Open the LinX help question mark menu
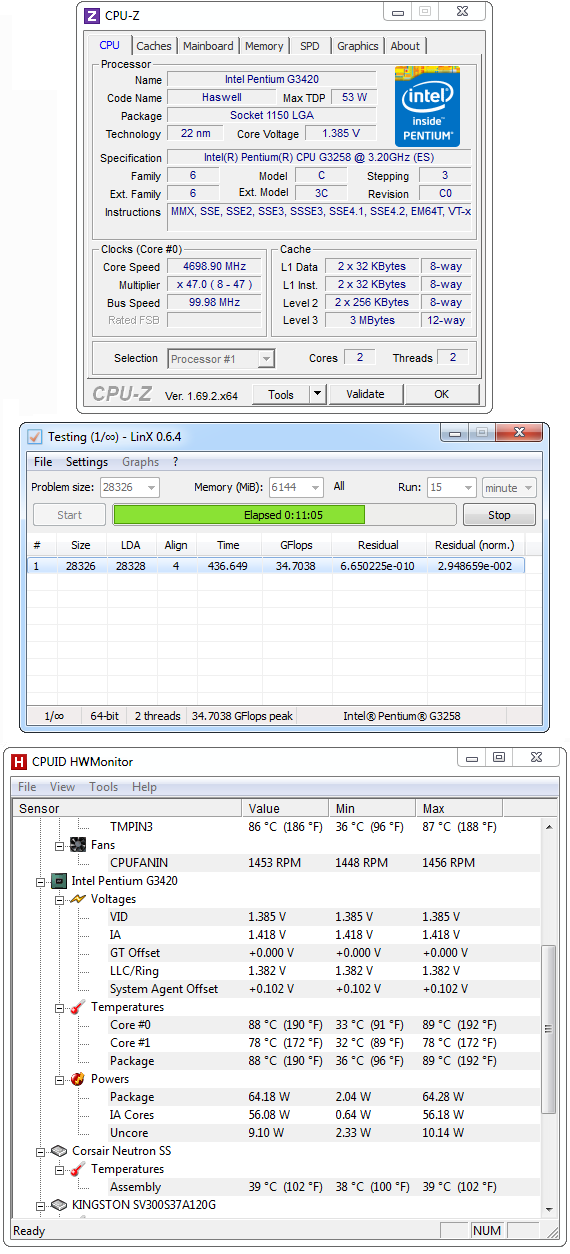This screenshot has height=1254, width=570. coord(176,462)
